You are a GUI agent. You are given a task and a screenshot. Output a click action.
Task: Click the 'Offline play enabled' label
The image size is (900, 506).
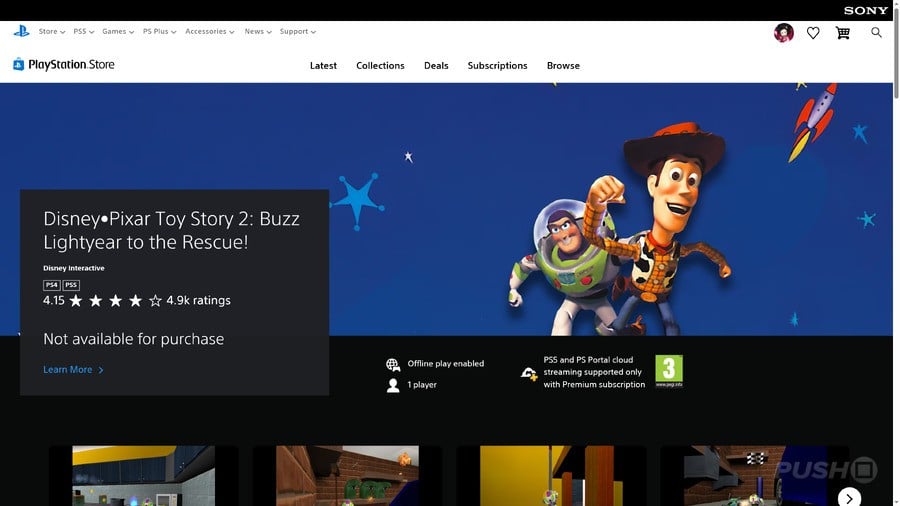pyautogui.click(x=445, y=364)
